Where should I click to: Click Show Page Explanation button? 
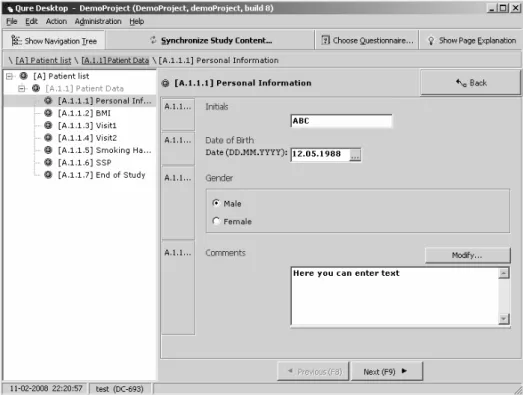[471, 40]
